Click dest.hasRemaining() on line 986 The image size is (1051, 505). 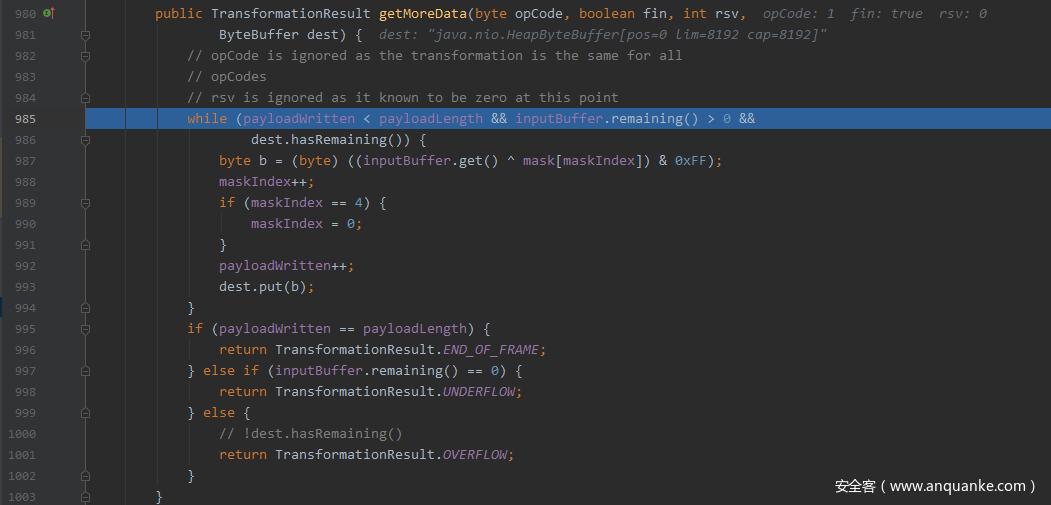[330, 140]
